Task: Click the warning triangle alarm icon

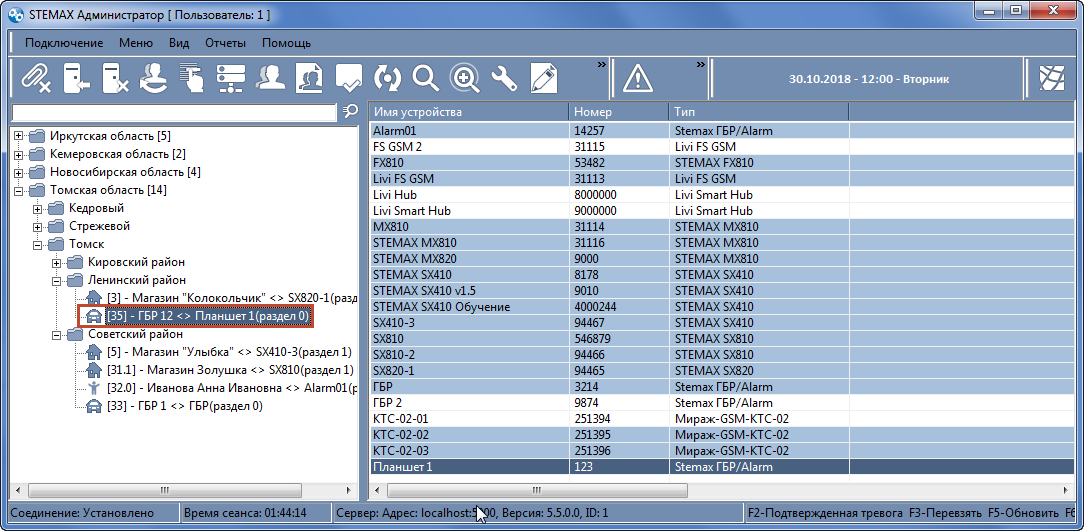Action: coord(637,78)
